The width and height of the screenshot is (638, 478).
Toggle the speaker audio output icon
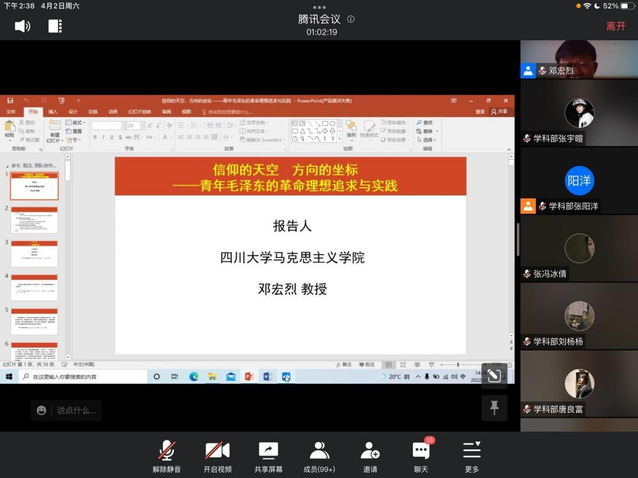coord(22,26)
